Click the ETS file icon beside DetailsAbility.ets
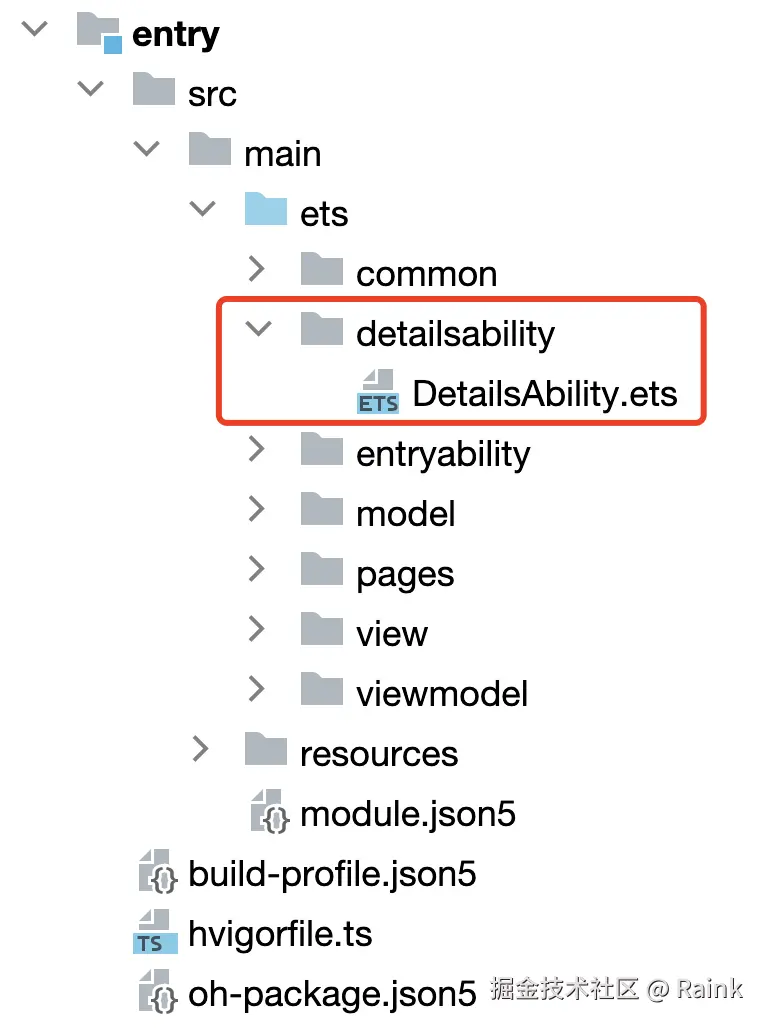The width and height of the screenshot is (768, 1028). 378,392
